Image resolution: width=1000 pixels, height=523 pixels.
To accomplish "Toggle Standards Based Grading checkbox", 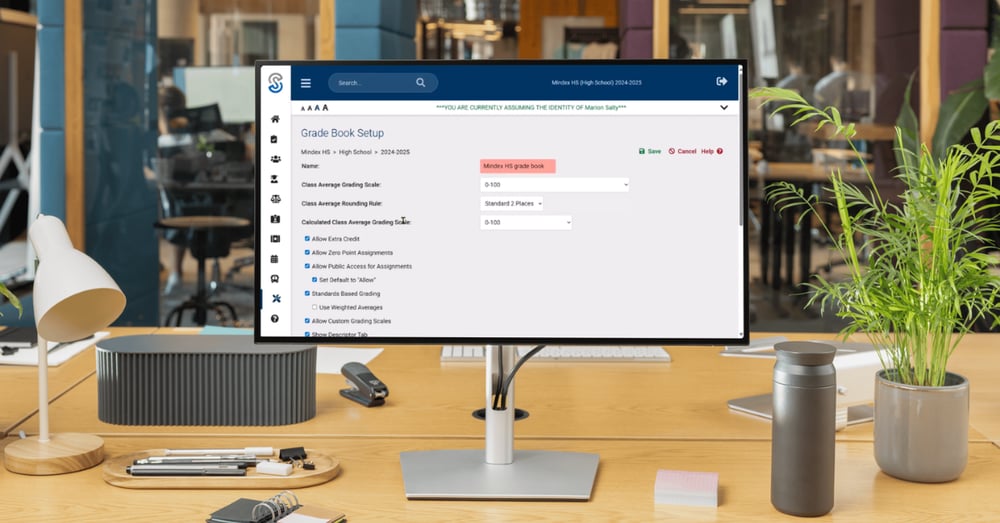I will (x=307, y=294).
